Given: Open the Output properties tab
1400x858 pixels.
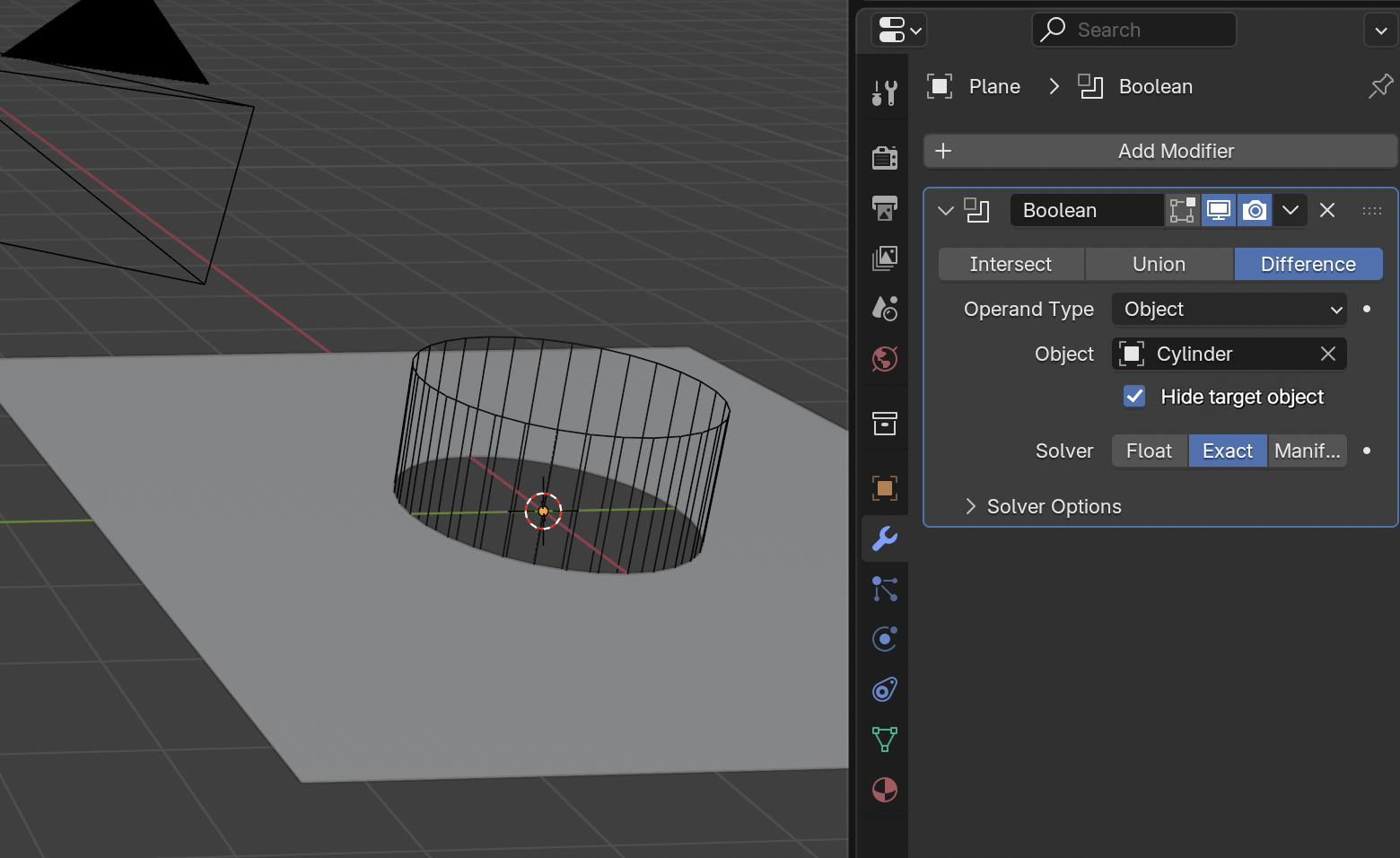Looking at the screenshot, I should point(884,208).
